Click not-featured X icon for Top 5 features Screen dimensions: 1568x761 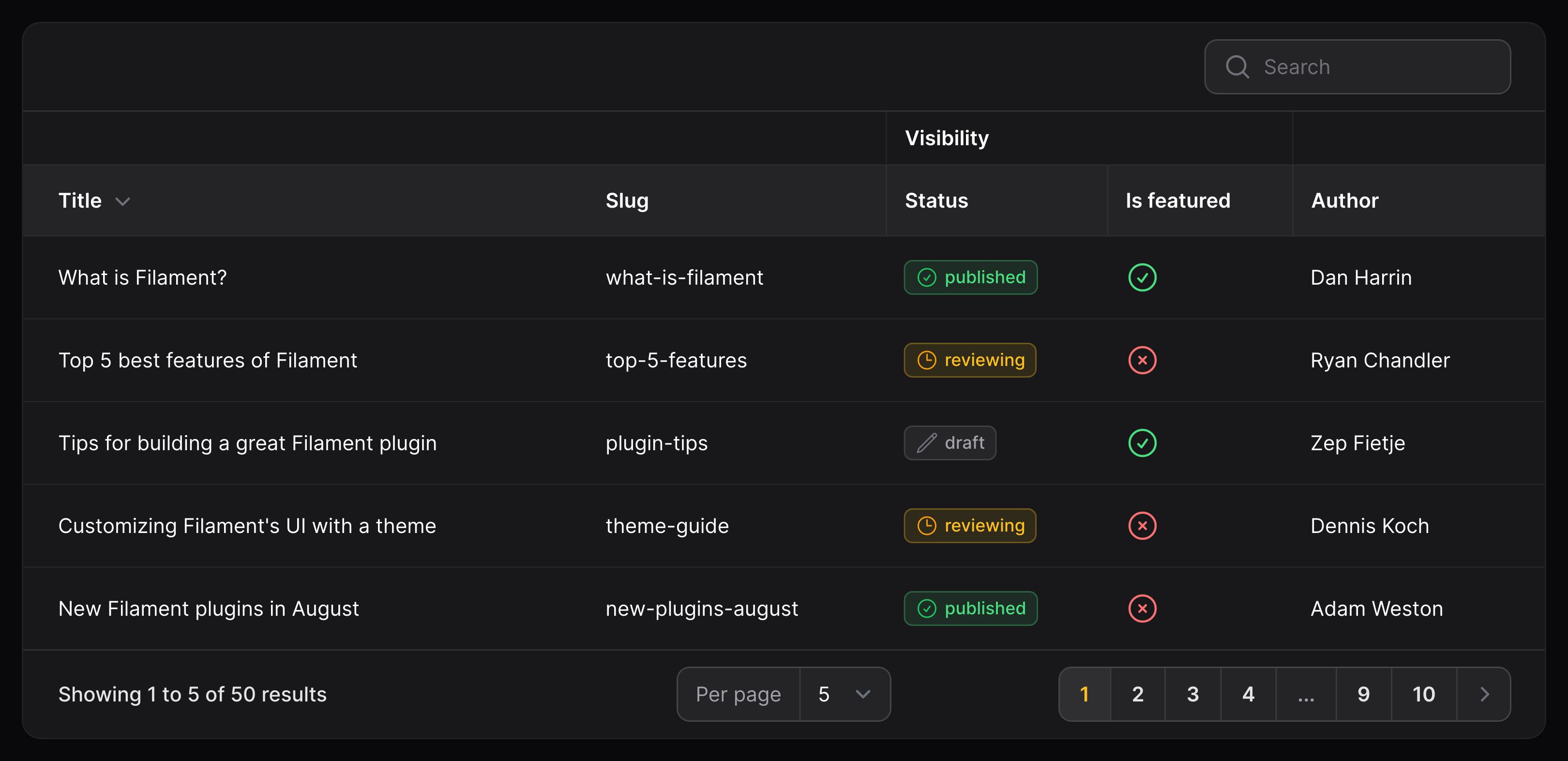pyautogui.click(x=1143, y=360)
